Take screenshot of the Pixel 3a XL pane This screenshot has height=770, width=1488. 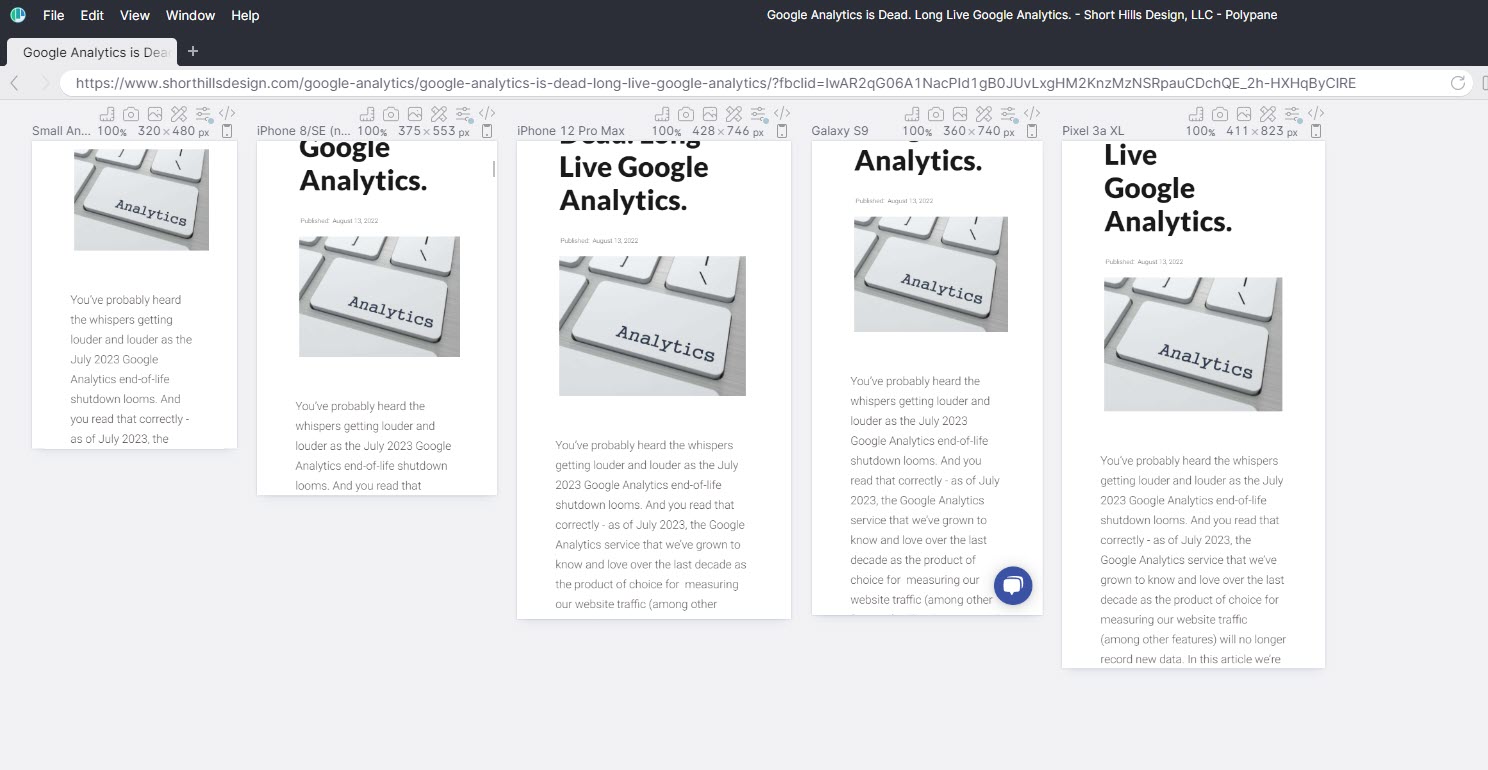[x=1220, y=114]
